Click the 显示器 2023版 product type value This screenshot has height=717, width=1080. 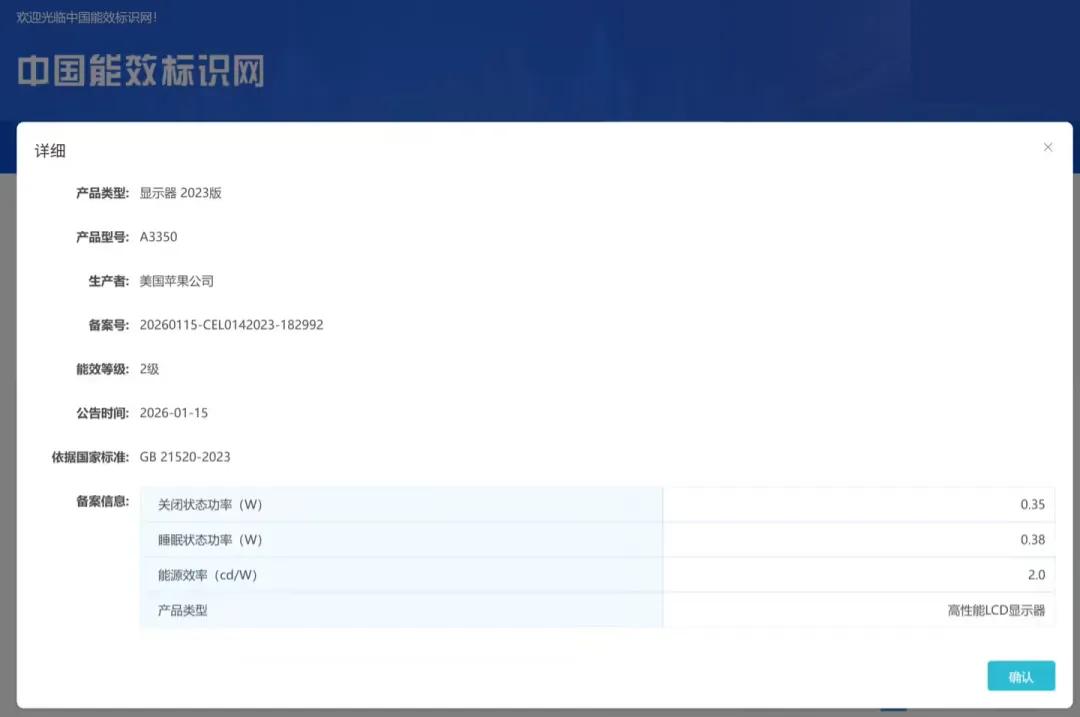pos(180,193)
